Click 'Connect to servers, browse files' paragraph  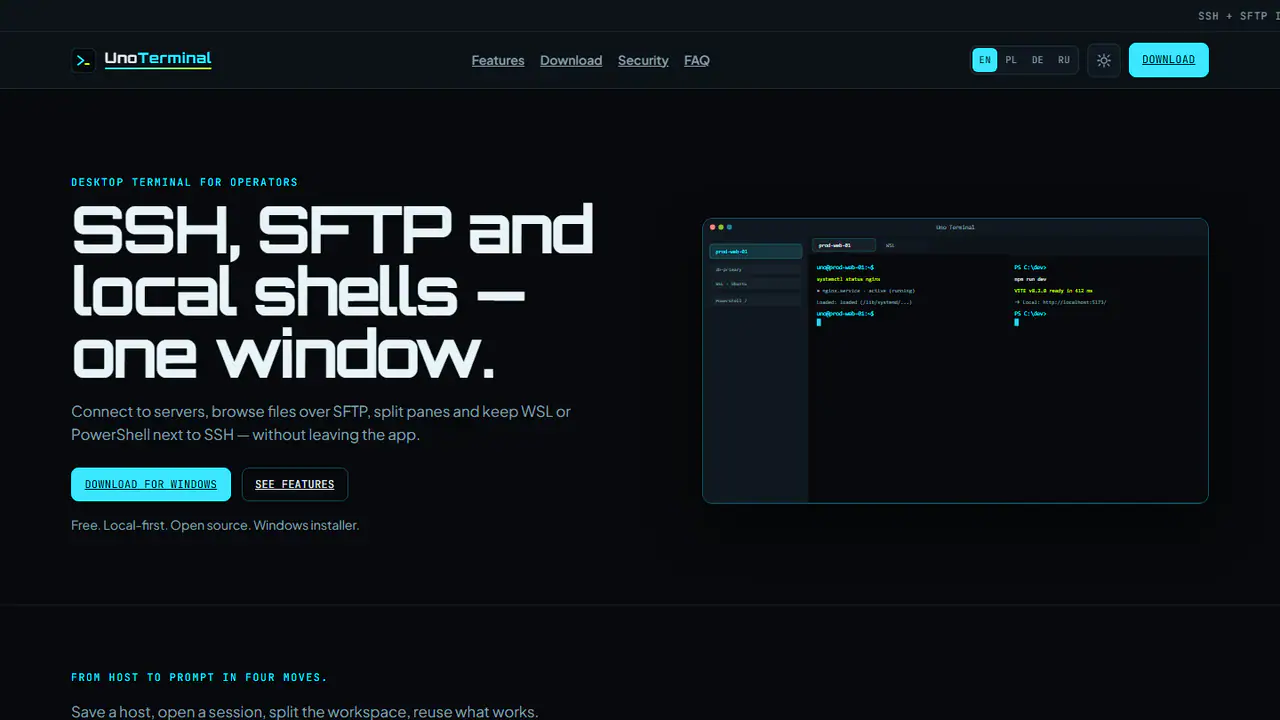point(321,423)
